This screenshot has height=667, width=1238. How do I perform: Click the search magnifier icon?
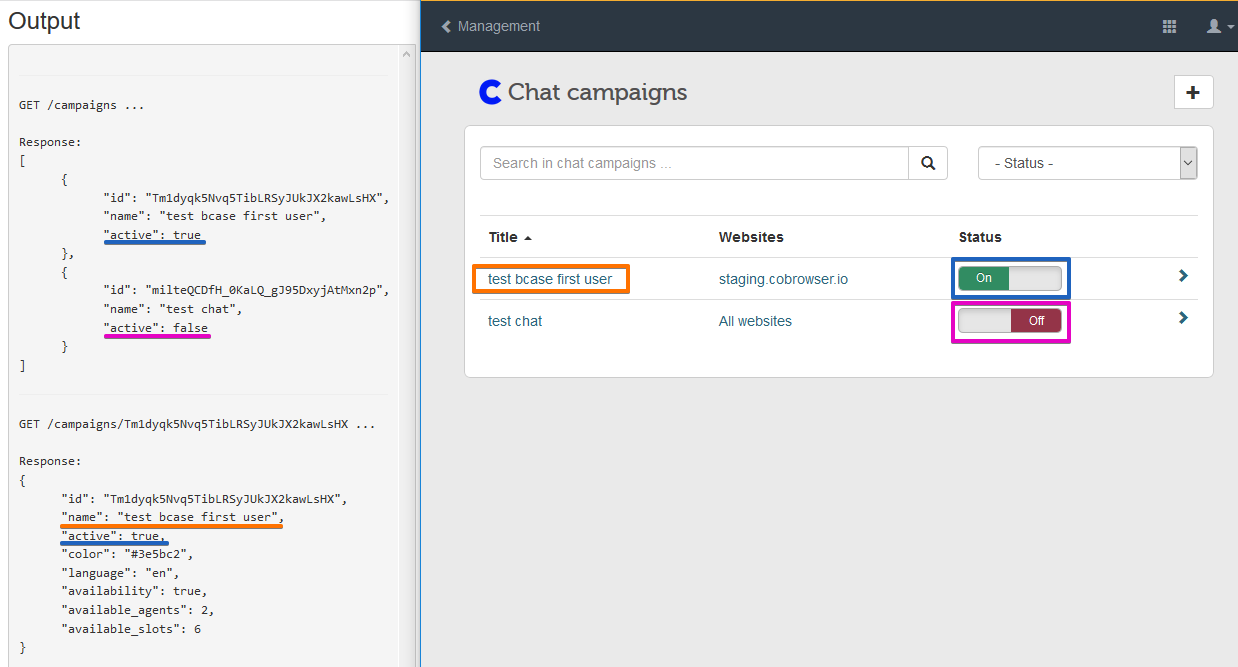click(928, 162)
